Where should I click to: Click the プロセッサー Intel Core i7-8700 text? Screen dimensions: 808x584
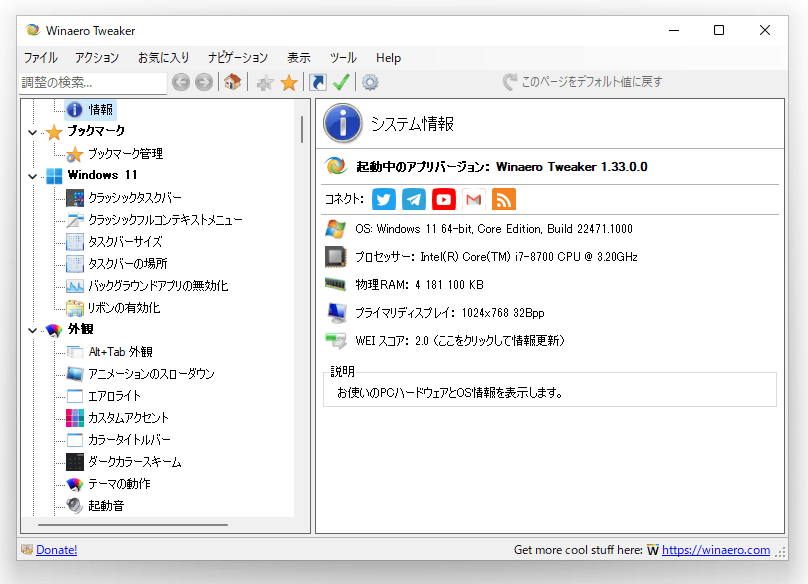tap(496, 257)
